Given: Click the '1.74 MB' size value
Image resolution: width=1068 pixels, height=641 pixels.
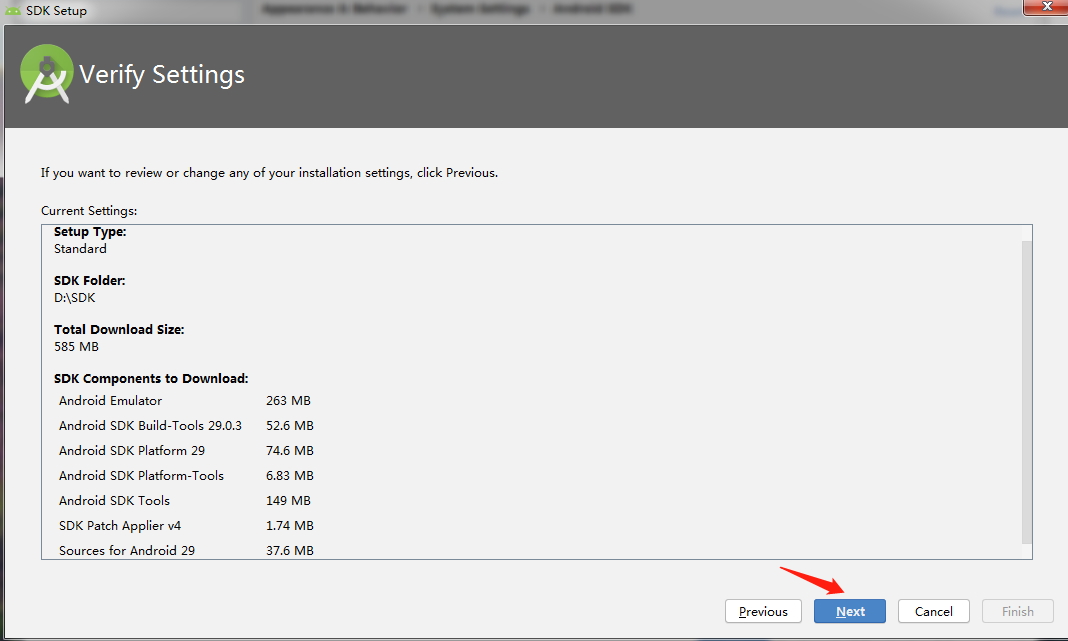Looking at the screenshot, I should coord(289,526).
